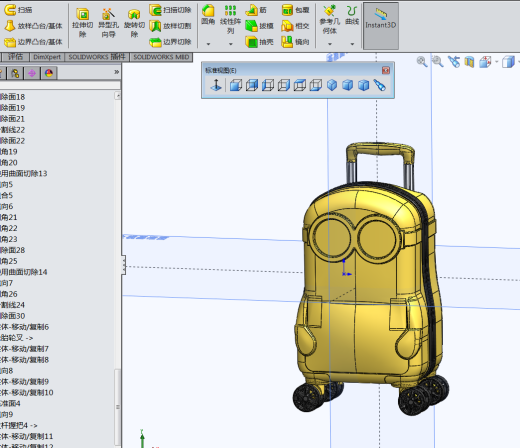Open the DisplayManager tab in left panel
The width and height of the screenshot is (520, 448).
click(49, 73)
